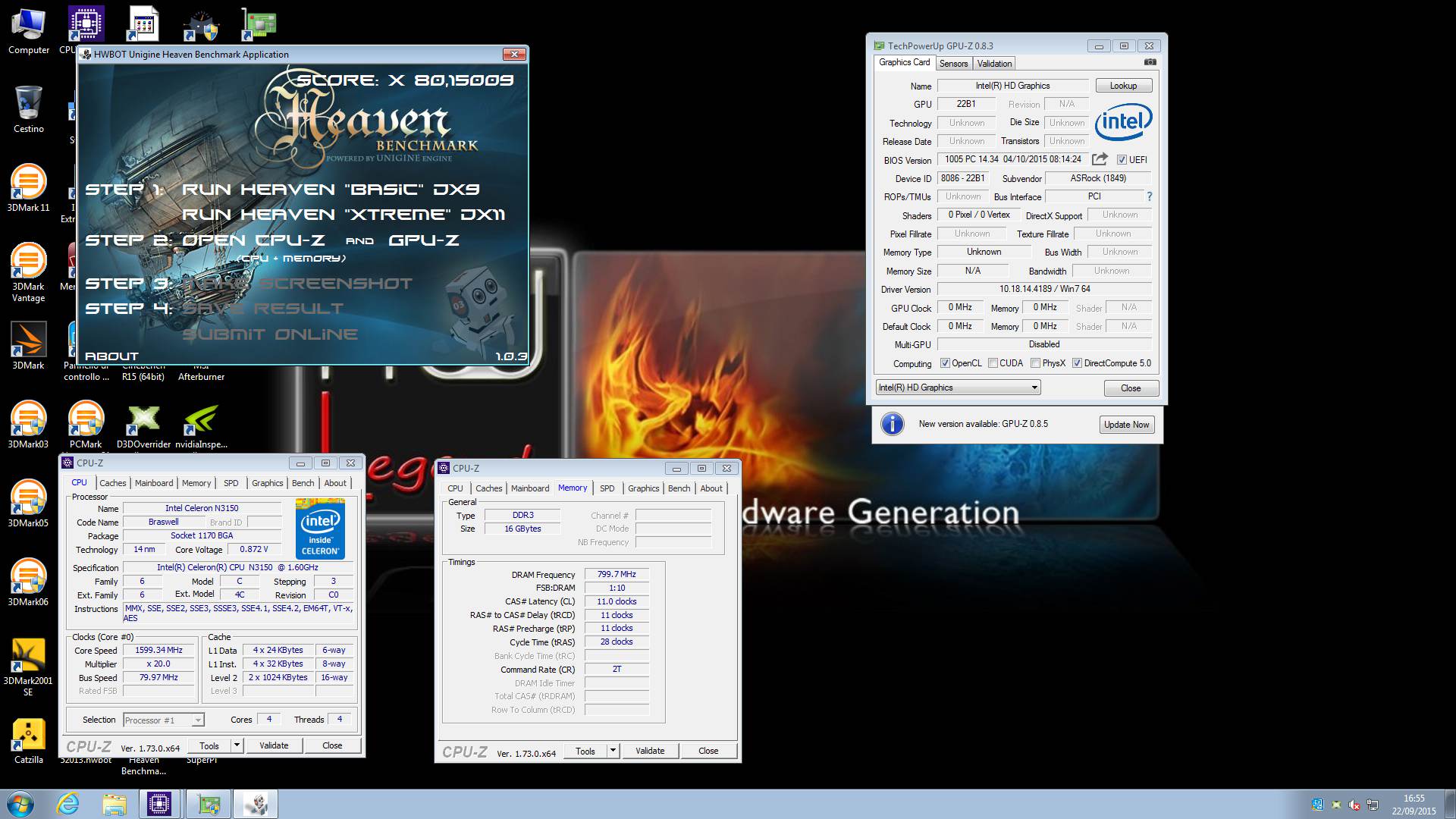Image resolution: width=1456 pixels, height=819 pixels.
Task: Click the Core Speed value 1599.34 MHz
Action: (x=158, y=650)
